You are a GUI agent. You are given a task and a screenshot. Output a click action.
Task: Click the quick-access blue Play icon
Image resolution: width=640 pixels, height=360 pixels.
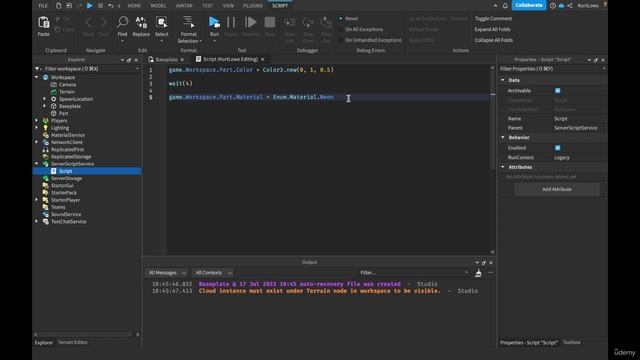click(89, 6)
